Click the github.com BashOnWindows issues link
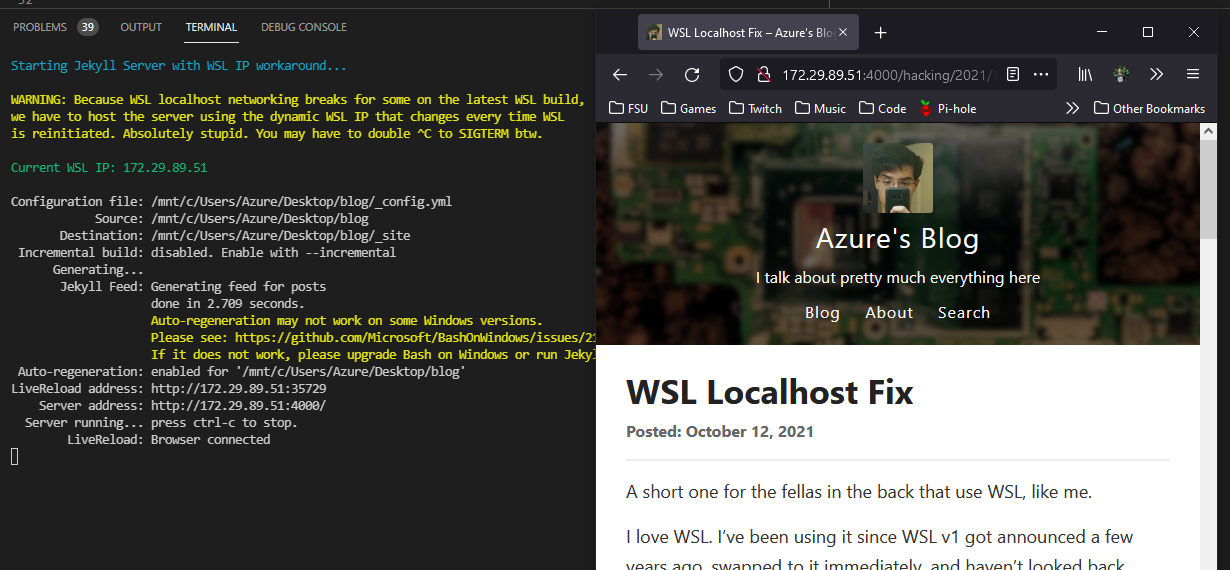 [x=415, y=338]
